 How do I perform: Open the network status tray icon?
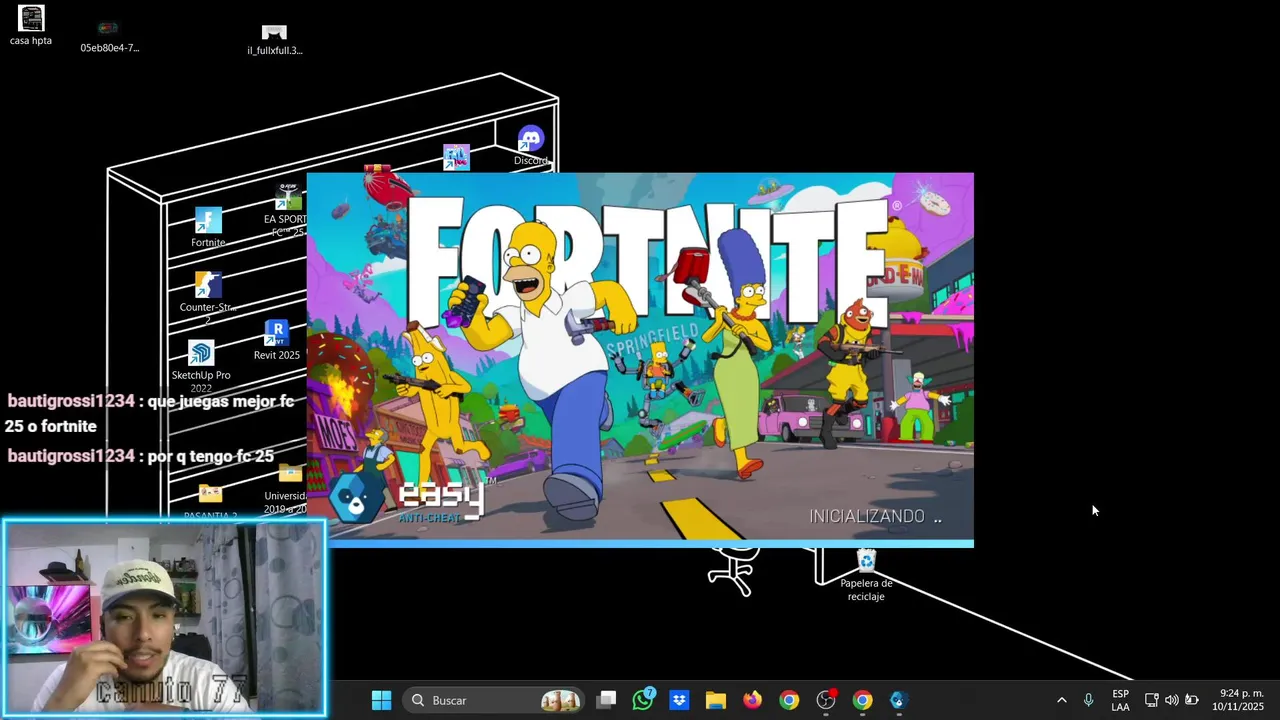click(1151, 700)
